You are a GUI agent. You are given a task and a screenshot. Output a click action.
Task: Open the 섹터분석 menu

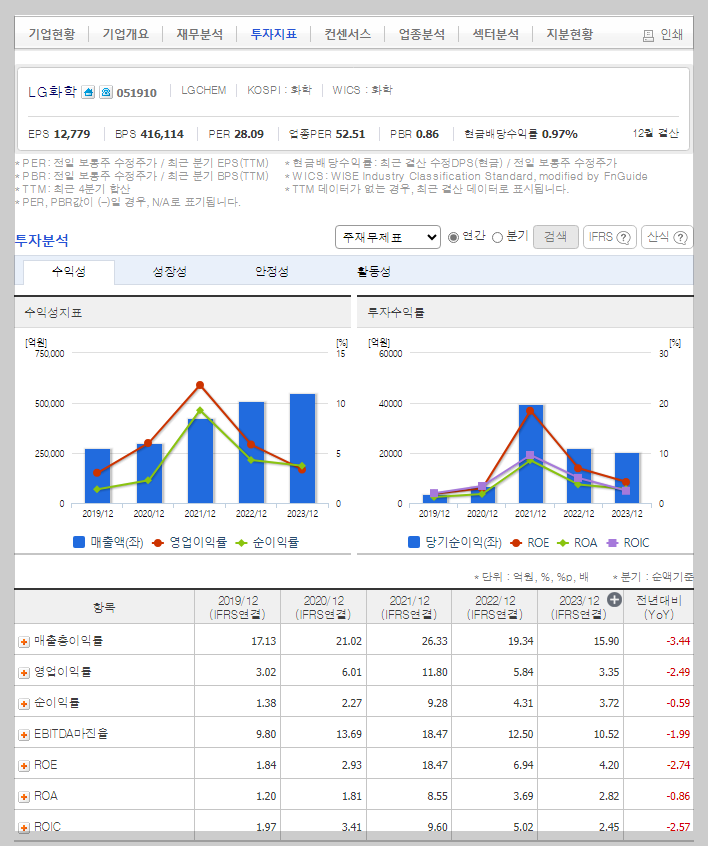click(x=496, y=34)
